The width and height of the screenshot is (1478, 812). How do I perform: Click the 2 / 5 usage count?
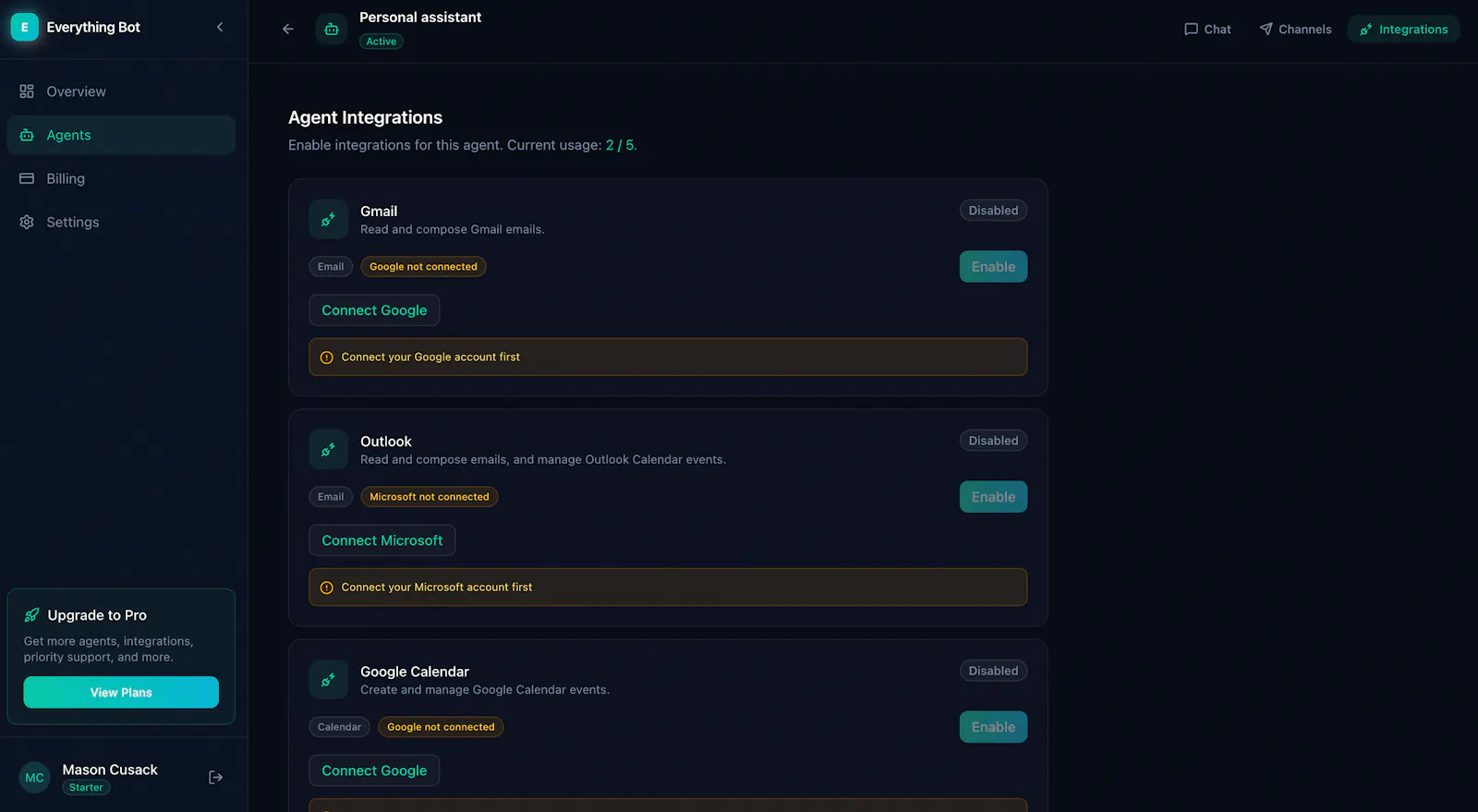(620, 145)
